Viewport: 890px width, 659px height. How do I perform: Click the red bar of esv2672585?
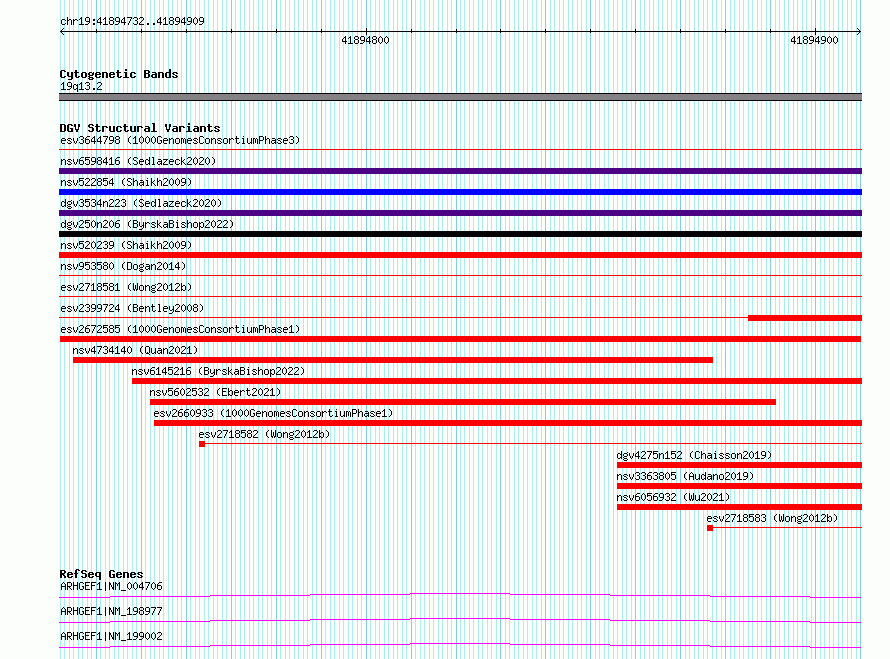click(460, 339)
